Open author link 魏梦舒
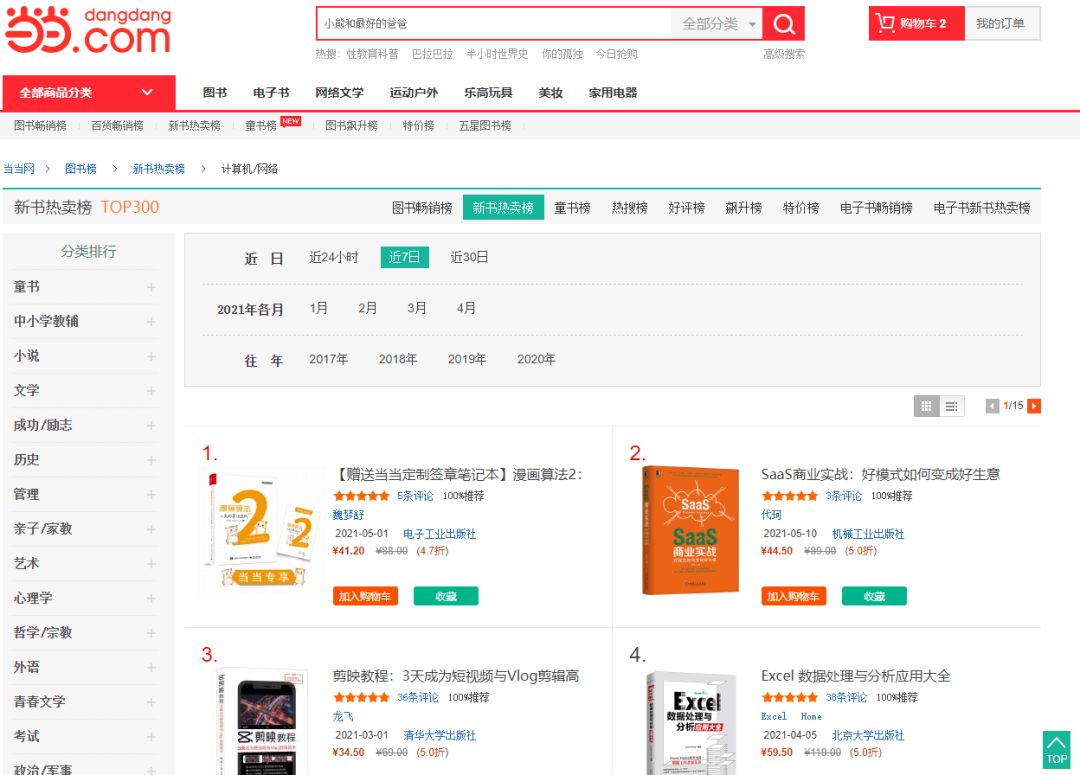The height and width of the screenshot is (775, 1080). pyautogui.click(x=348, y=515)
